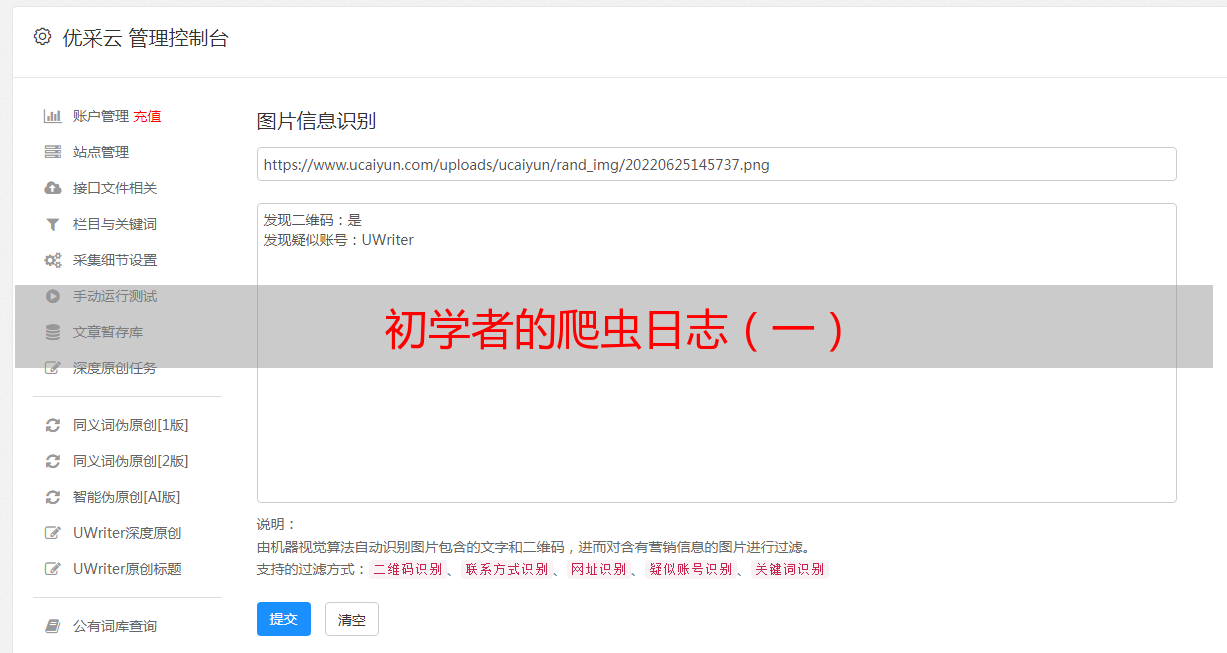
Task: Click the refresh icon for 同义词伪原创[2版]
Action: 53,461
